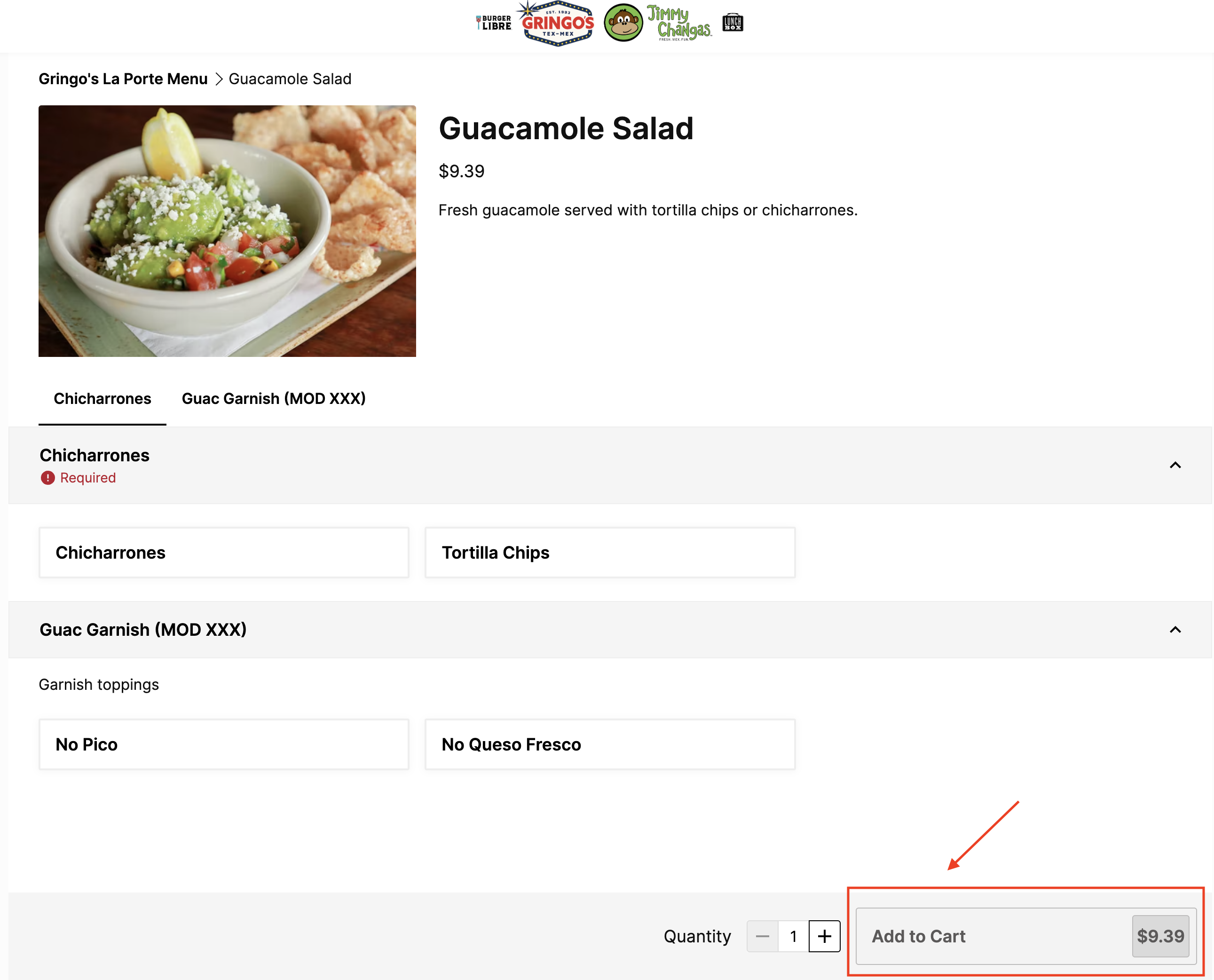Toggle the No Queso Fresco option

(x=610, y=744)
